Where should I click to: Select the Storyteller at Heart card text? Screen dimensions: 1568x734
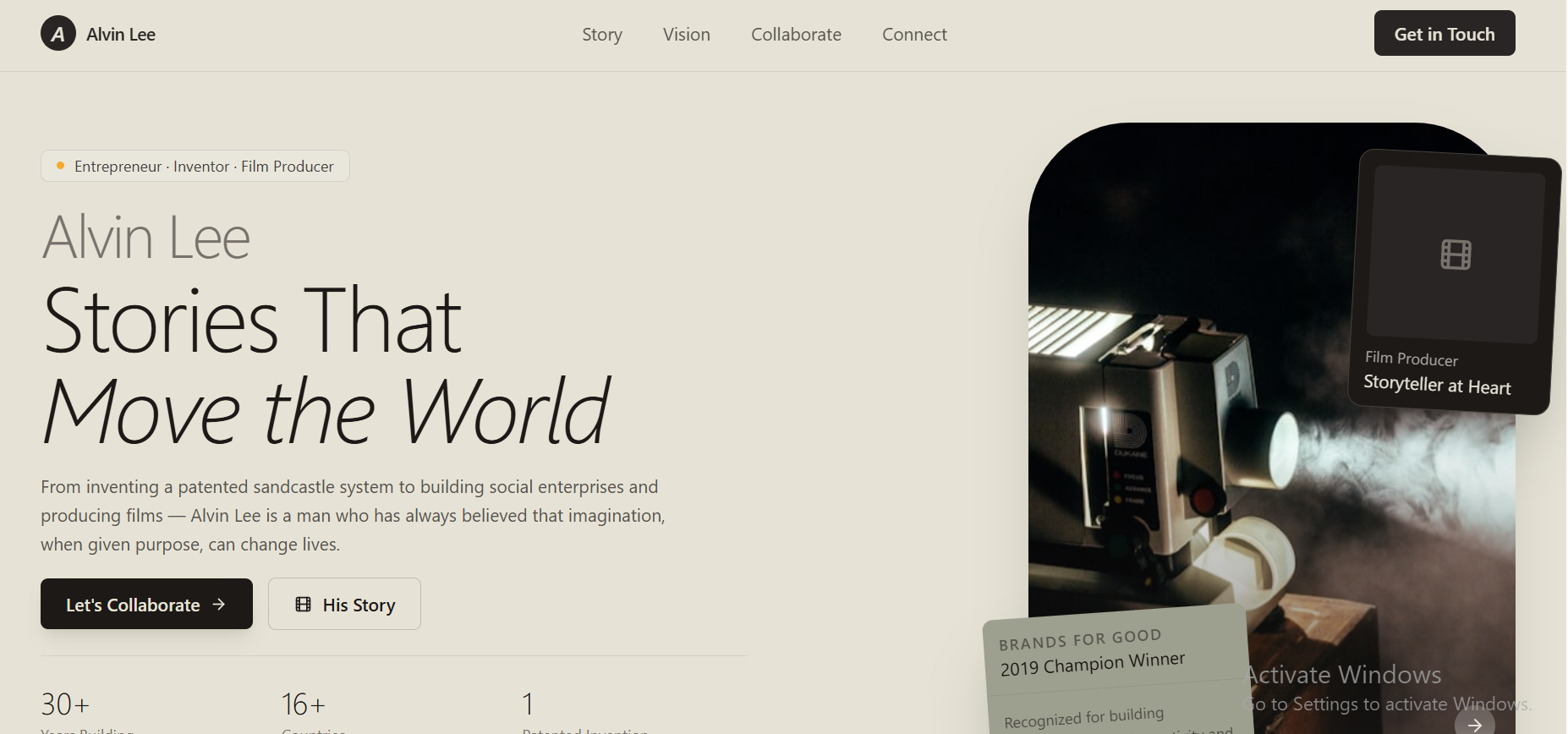point(1437,385)
